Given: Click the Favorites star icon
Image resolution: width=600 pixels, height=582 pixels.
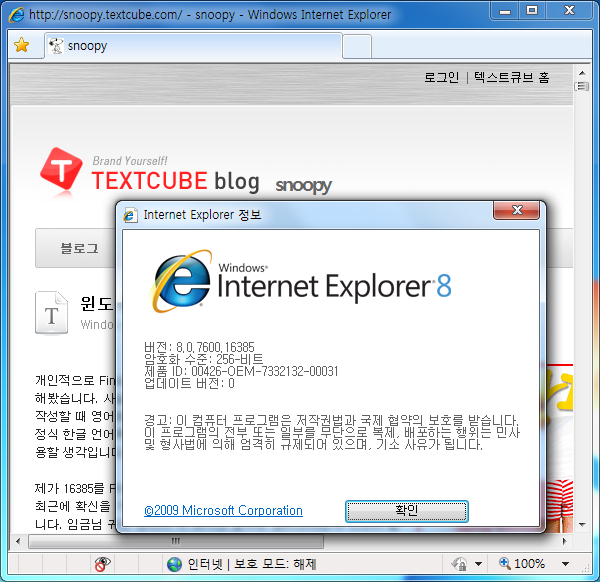Looking at the screenshot, I should pos(21,45).
